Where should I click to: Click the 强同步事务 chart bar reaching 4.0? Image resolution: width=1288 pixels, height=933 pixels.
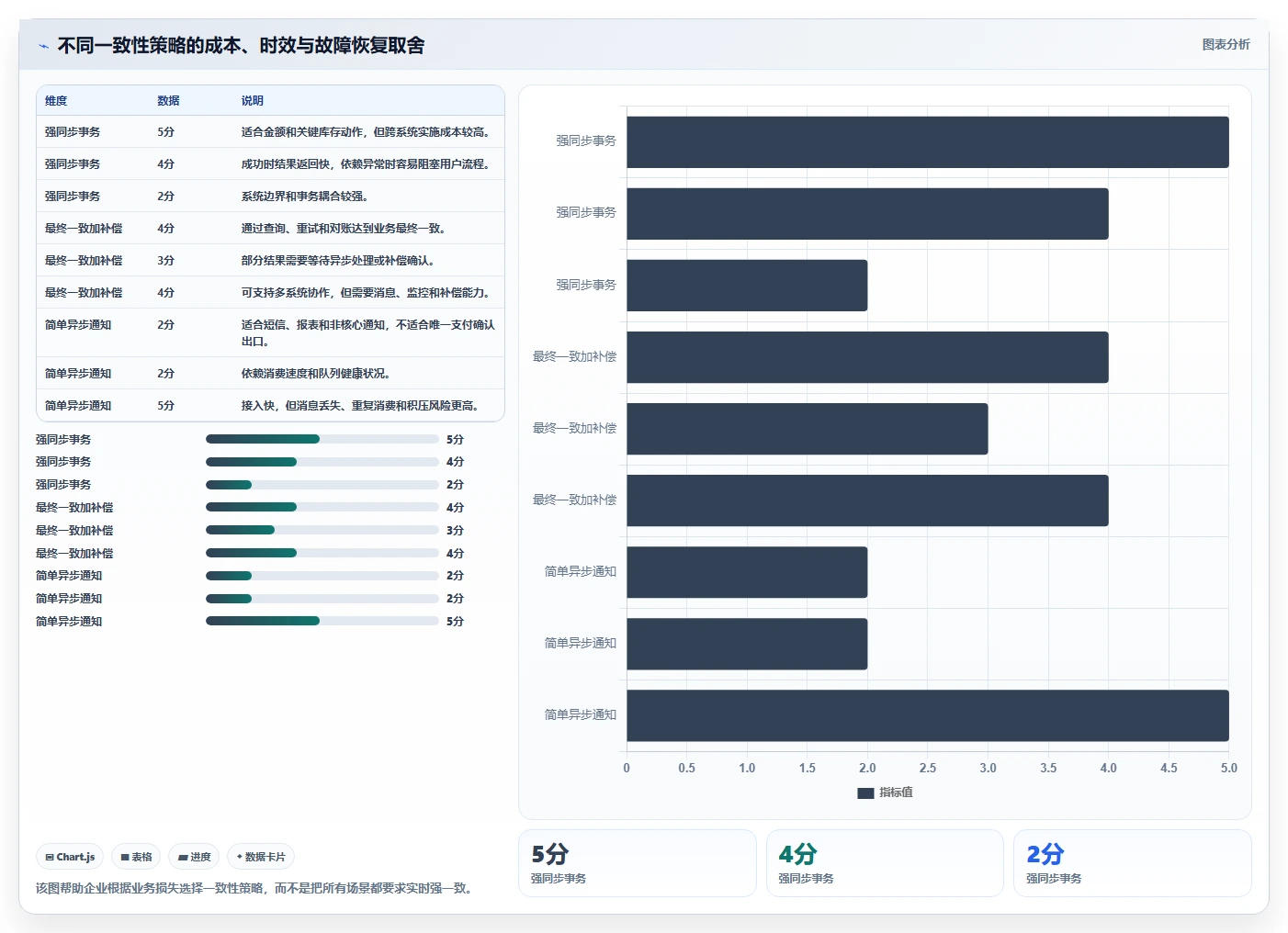coord(867,214)
